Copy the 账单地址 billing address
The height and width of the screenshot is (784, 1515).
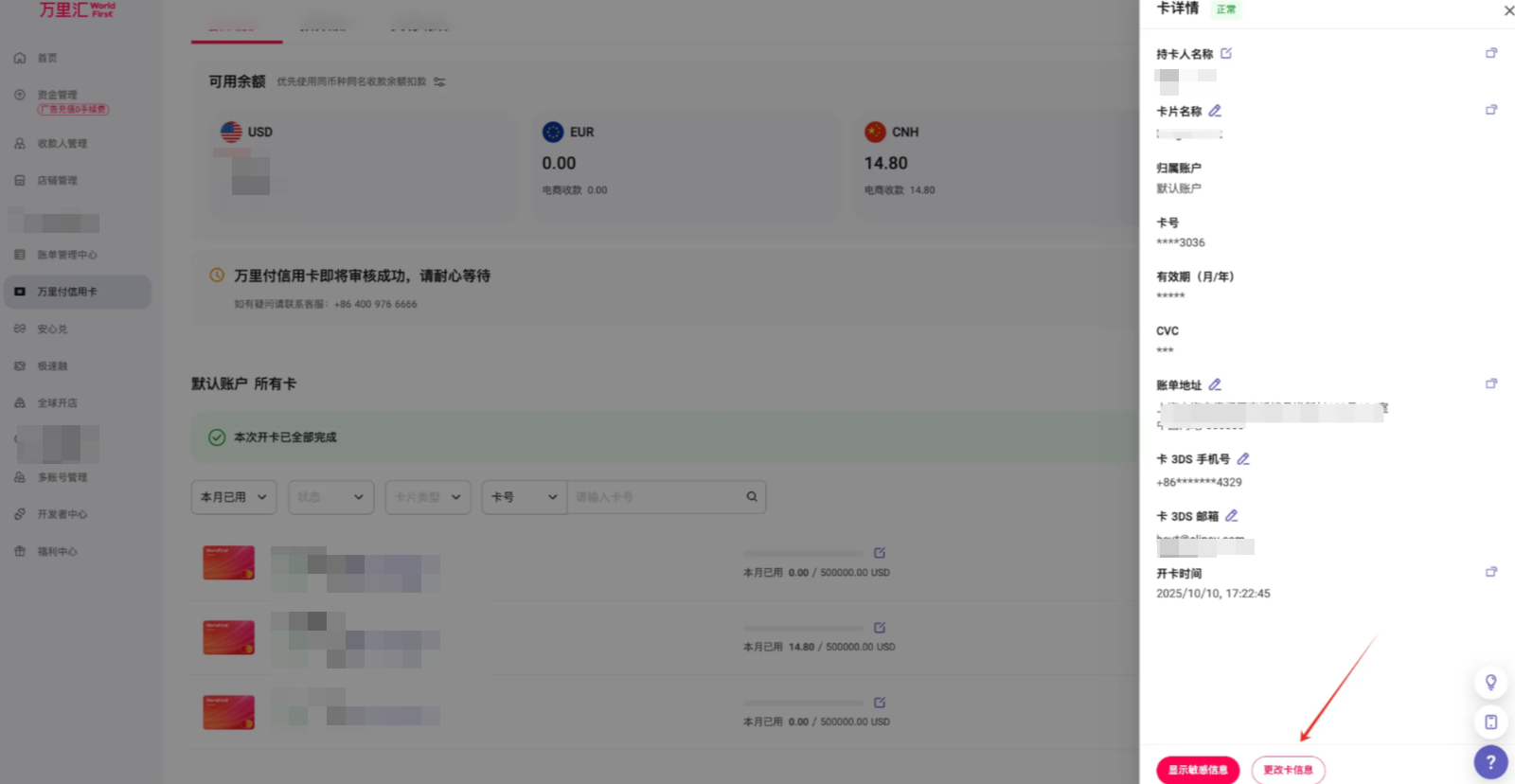pyautogui.click(x=1491, y=383)
